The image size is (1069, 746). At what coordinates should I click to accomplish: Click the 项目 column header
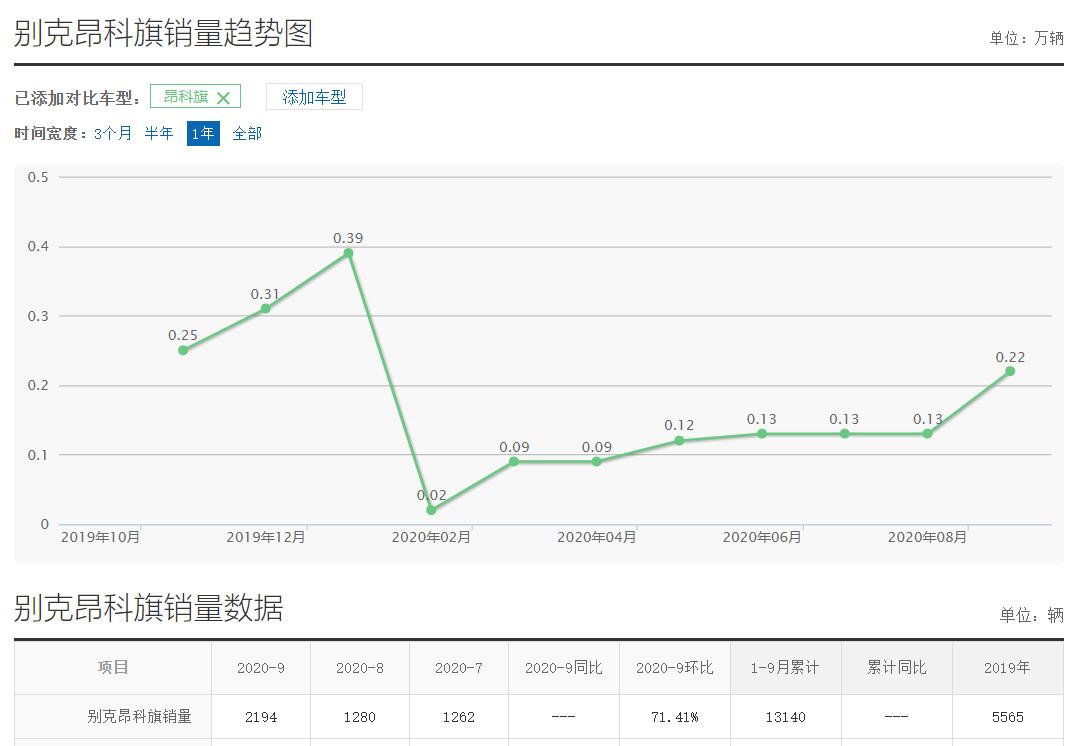(x=112, y=667)
